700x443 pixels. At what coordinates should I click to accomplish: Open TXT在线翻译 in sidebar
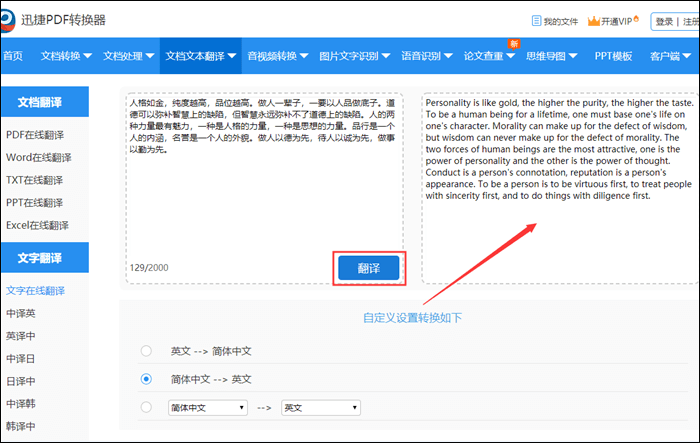34,180
